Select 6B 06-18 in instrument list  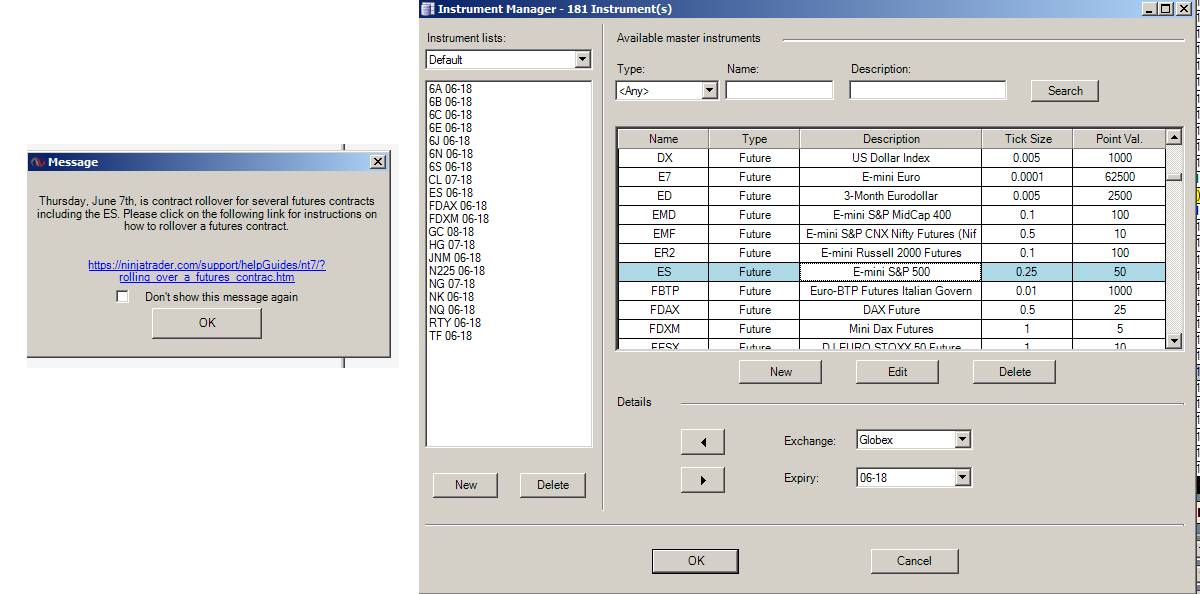(450, 102)
